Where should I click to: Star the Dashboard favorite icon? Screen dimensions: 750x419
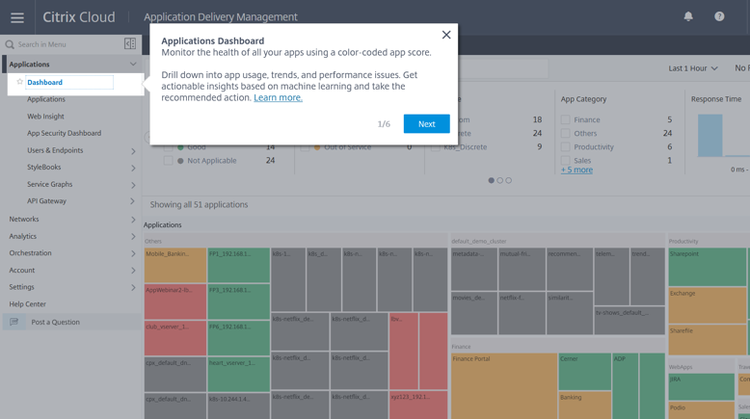click(x=20, y=82)
